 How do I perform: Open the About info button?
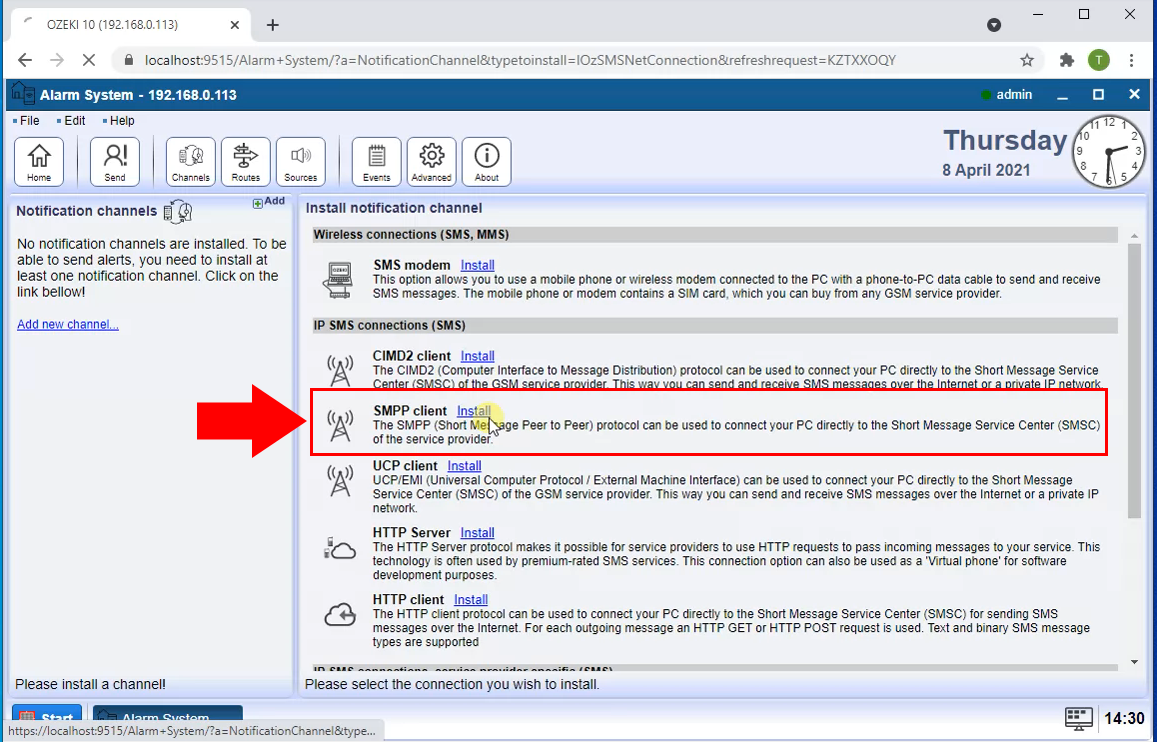(x=486, y=162)
